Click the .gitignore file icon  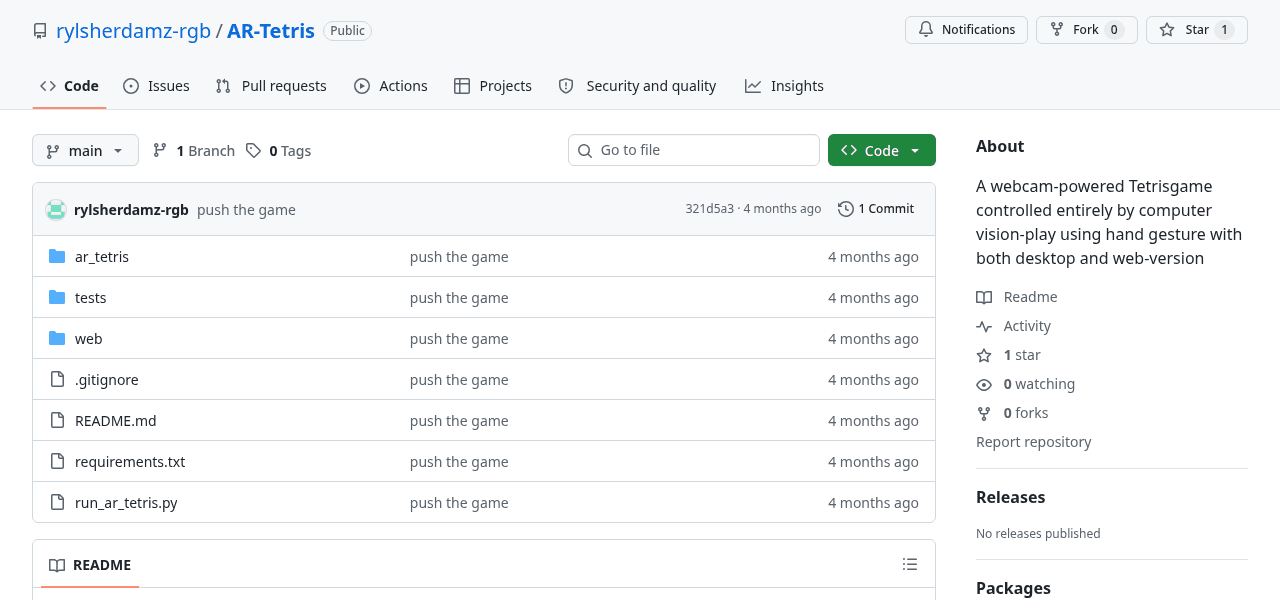point(57,380)
